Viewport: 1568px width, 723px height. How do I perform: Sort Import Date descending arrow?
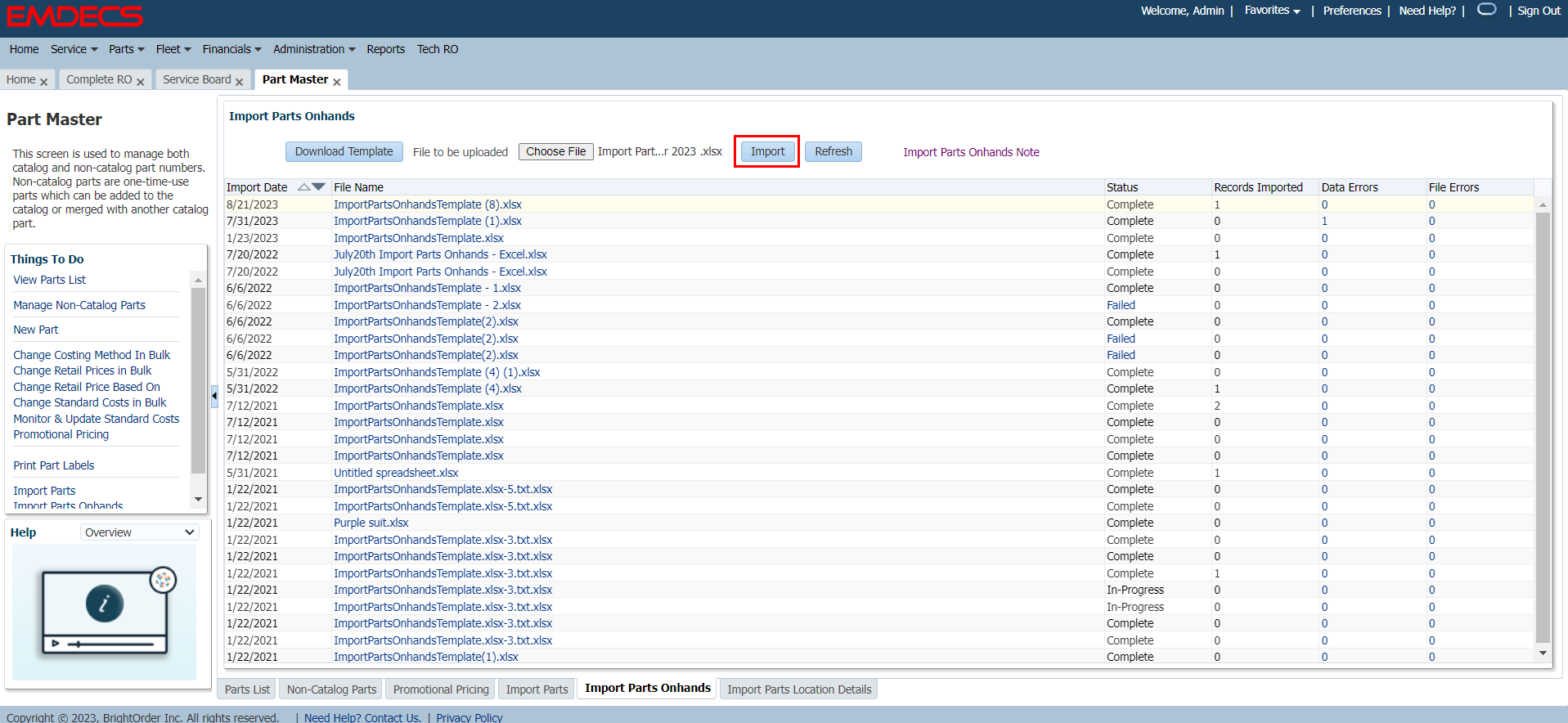[319, 187]
